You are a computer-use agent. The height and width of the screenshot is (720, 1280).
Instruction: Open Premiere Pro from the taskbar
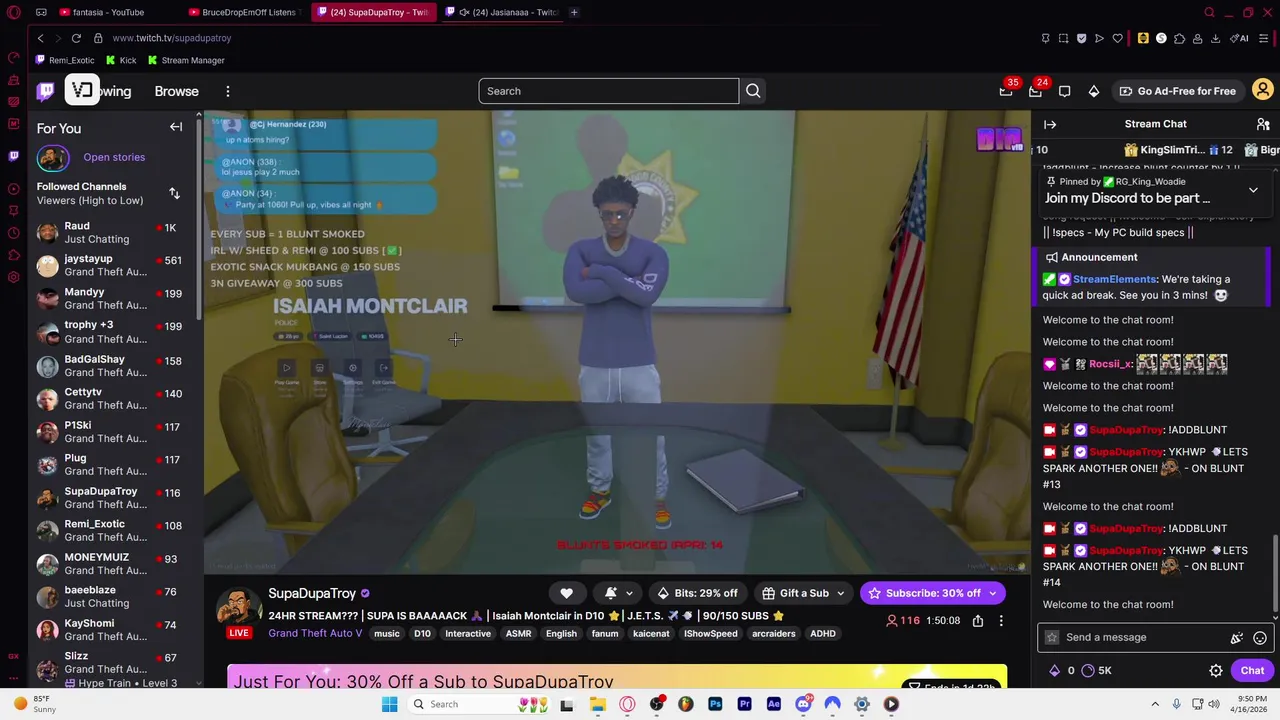744,704
